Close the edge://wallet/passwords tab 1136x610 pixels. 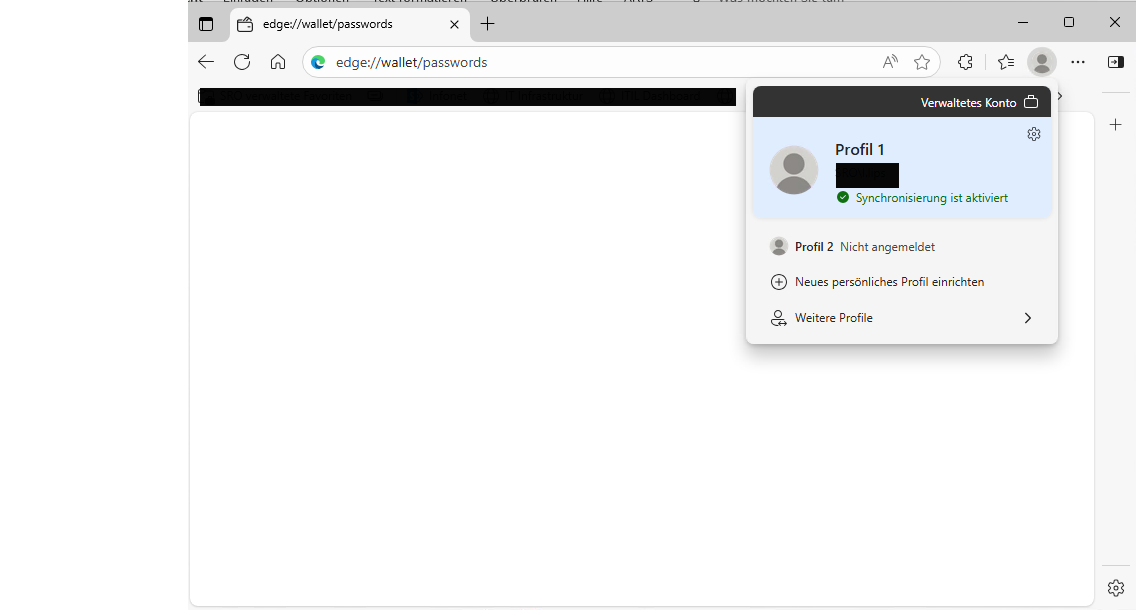454,24
